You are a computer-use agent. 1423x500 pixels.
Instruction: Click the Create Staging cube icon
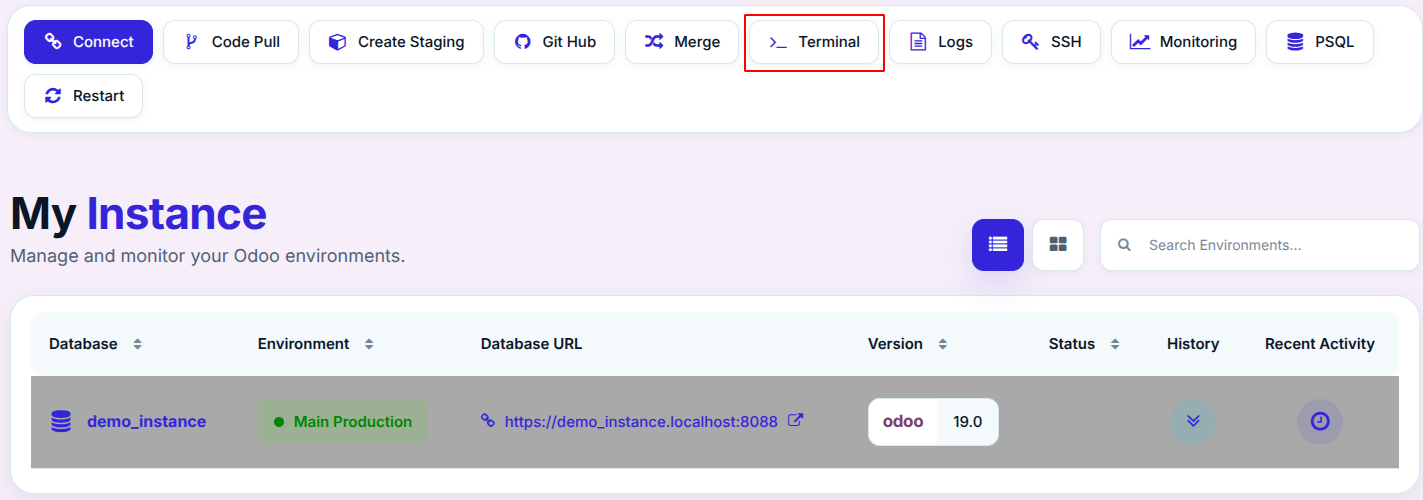(x=338, y=42)
